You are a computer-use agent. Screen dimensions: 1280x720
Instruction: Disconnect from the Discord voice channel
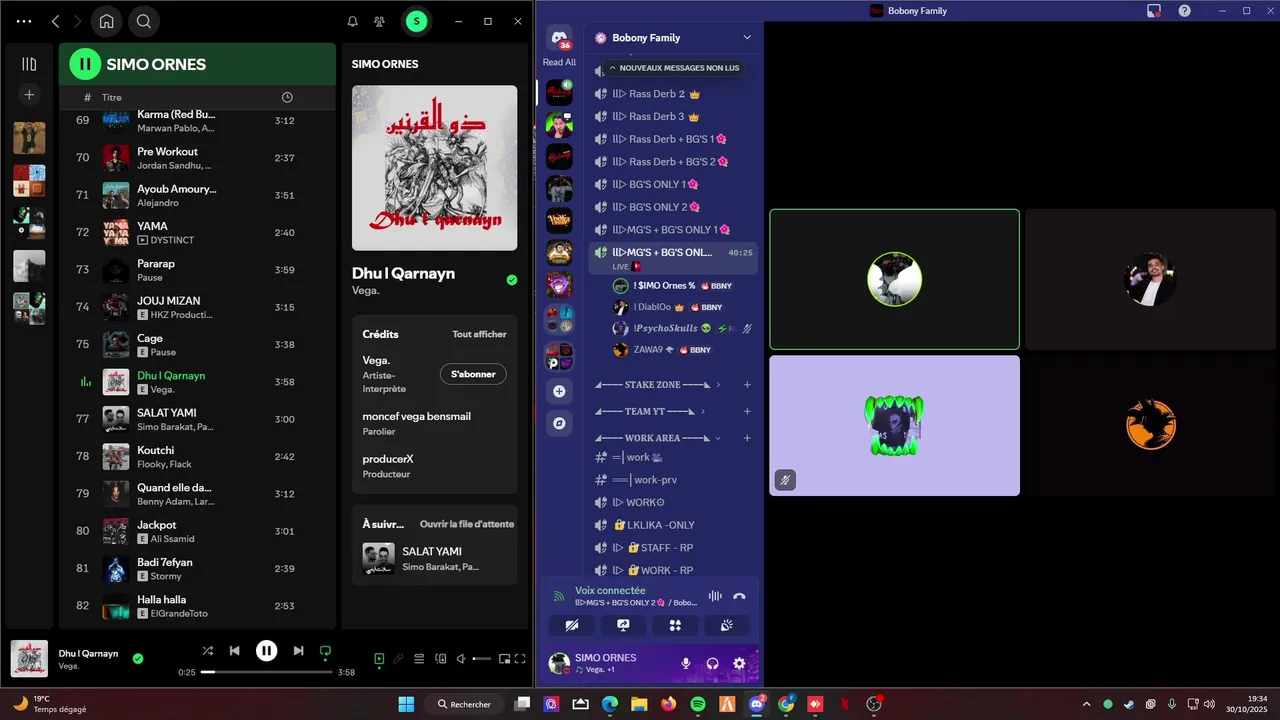click(739, 596)
